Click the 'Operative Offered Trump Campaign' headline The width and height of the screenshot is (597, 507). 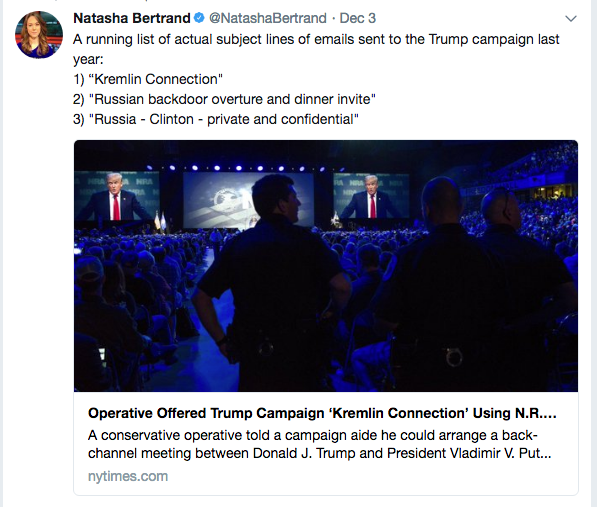(x=322, y=413)
